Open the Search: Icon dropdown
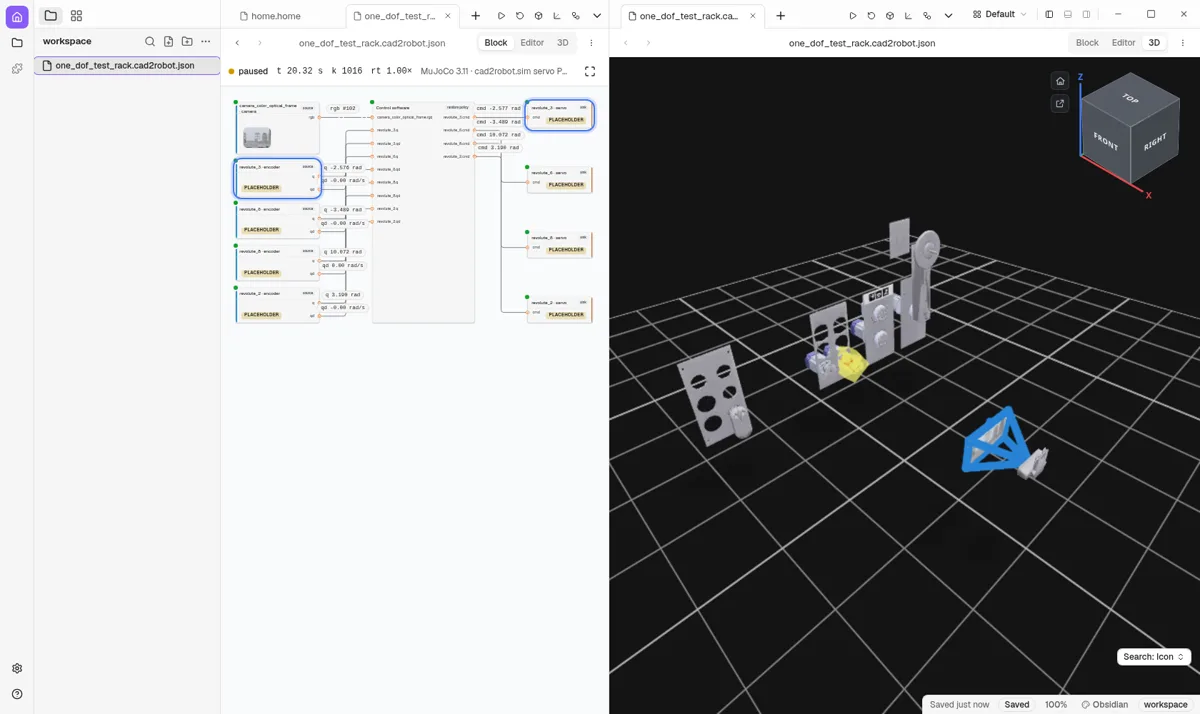 [x=1154, y=657]
